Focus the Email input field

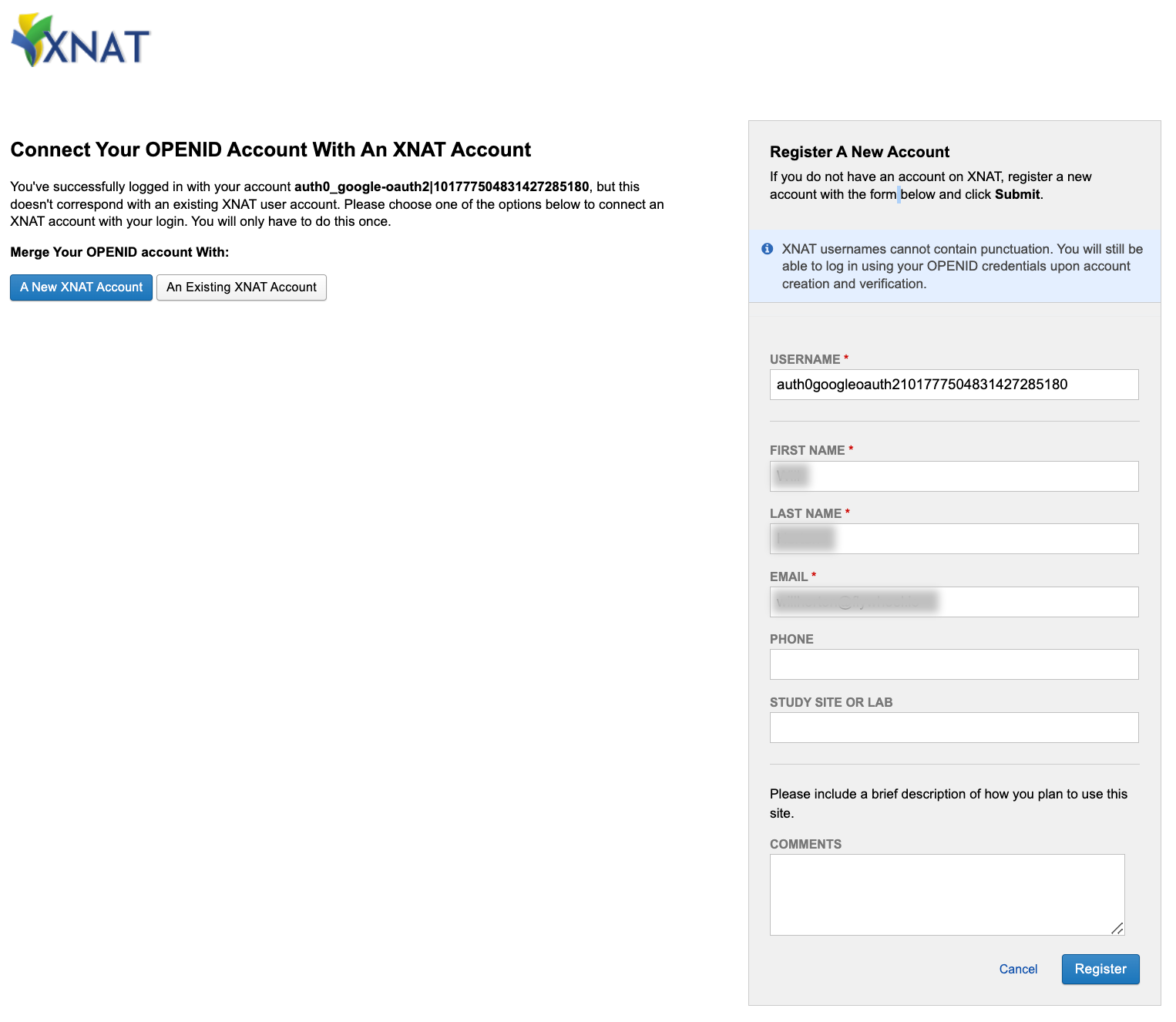953,602
